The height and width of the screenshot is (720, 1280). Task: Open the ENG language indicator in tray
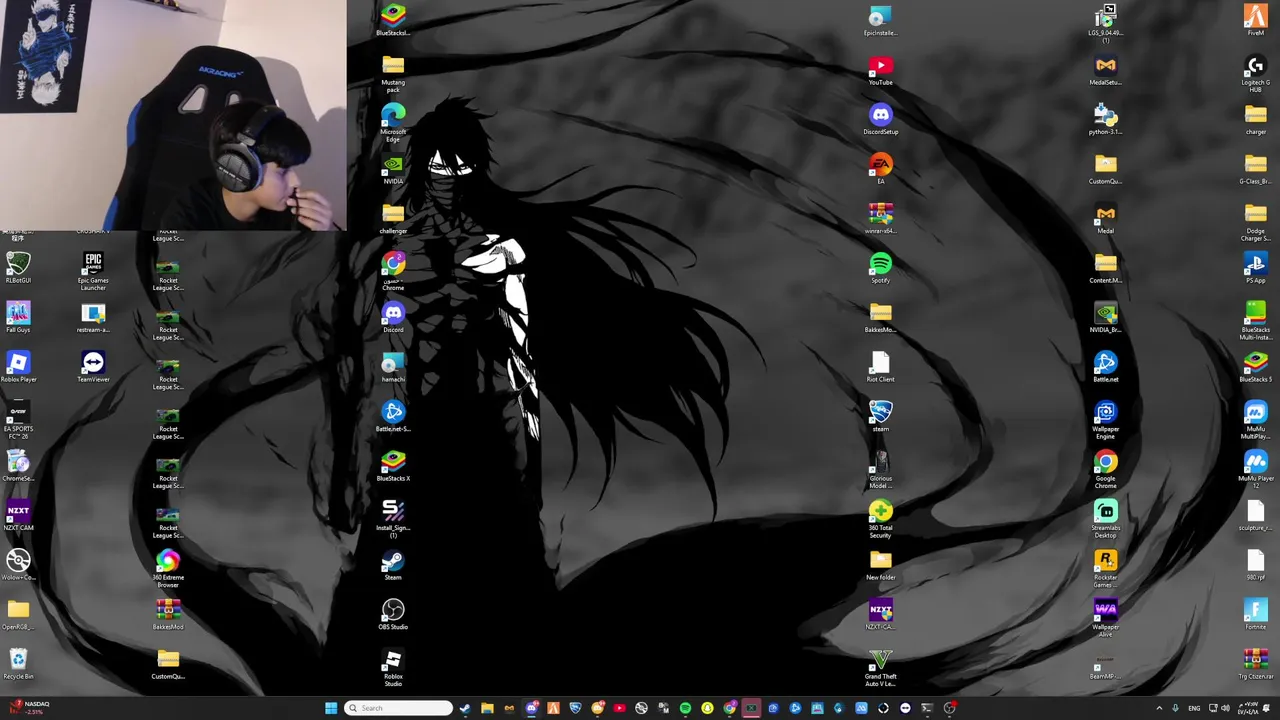pos(1194,708)
